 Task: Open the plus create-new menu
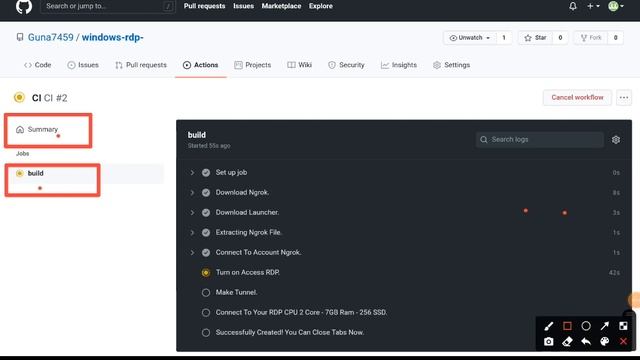[593, 6]
